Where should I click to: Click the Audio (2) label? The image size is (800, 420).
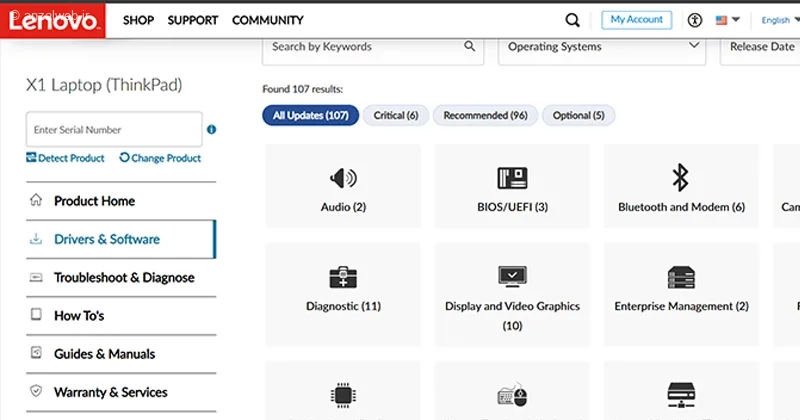(x=343, y=207)
